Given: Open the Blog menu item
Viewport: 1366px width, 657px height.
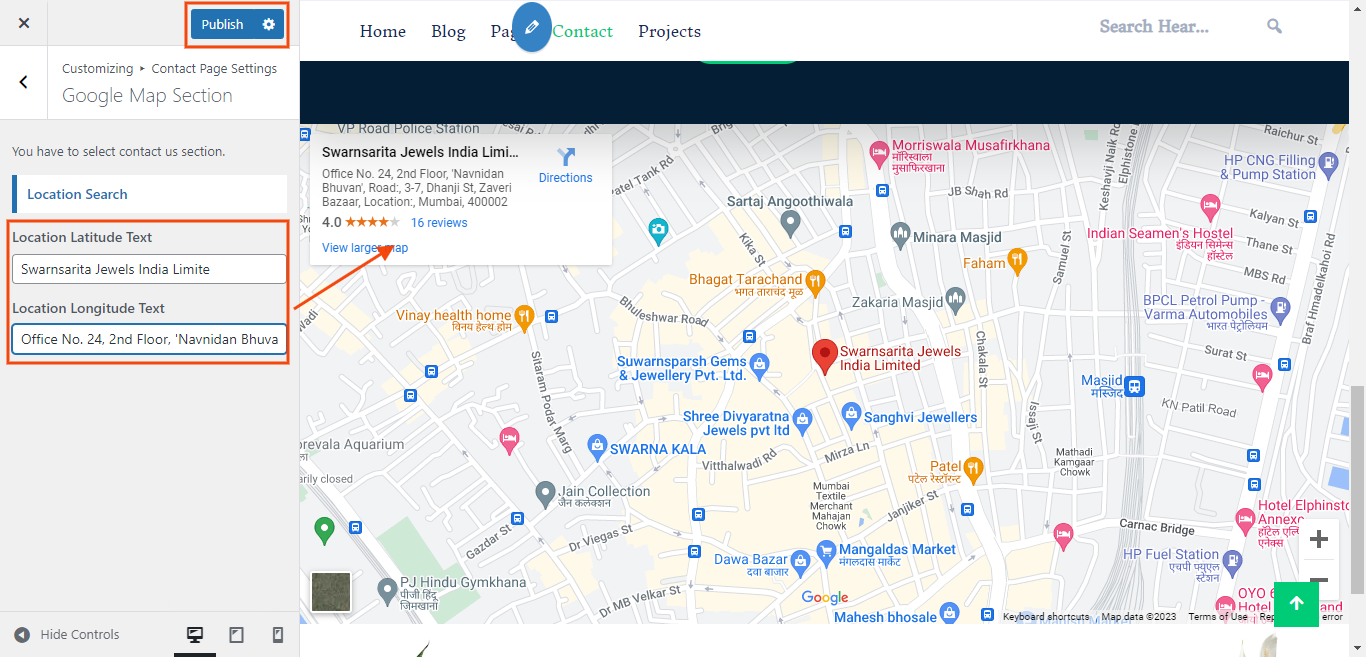Looking at the screenshot, I should (448, 31).
